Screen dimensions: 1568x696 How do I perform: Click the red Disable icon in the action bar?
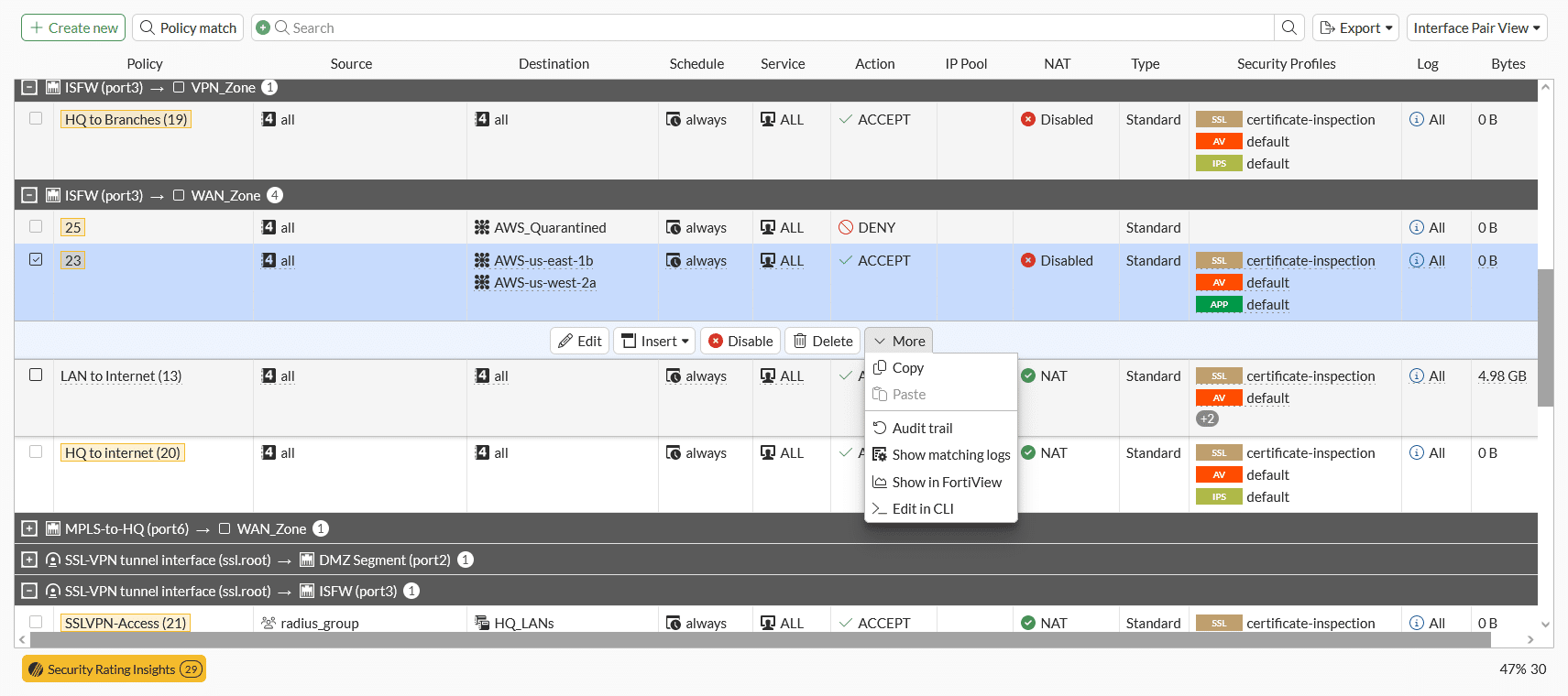click(x=716, y=341)
